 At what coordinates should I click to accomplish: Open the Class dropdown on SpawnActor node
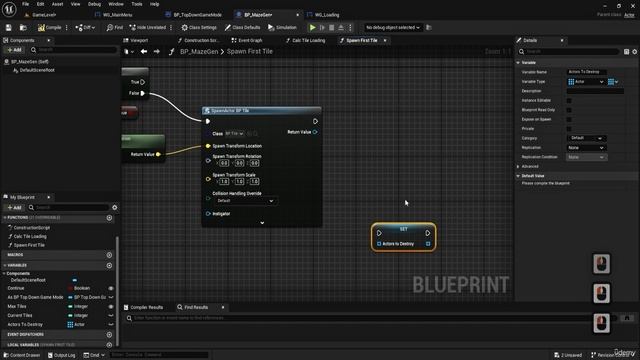[235, 133]
